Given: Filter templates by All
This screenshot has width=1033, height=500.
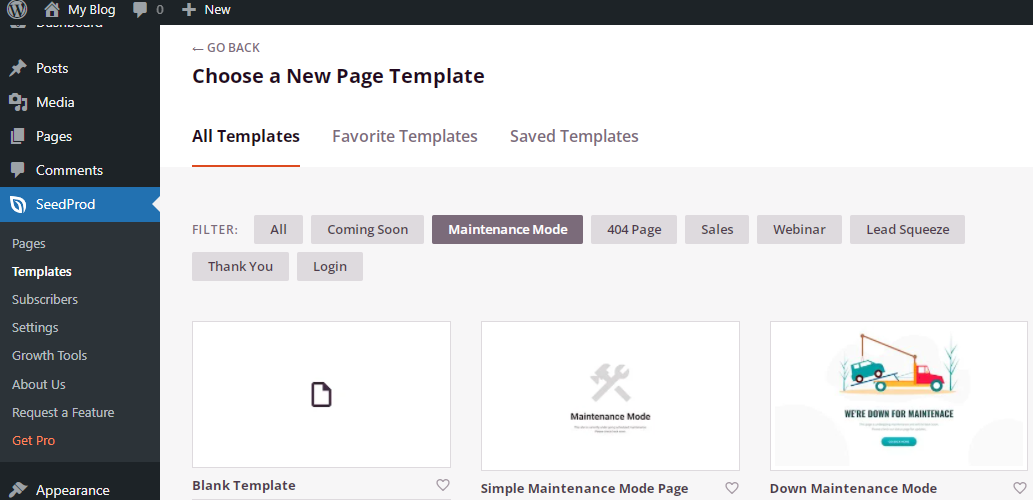Looking at the screenshot, I should (x=279, y=229).
